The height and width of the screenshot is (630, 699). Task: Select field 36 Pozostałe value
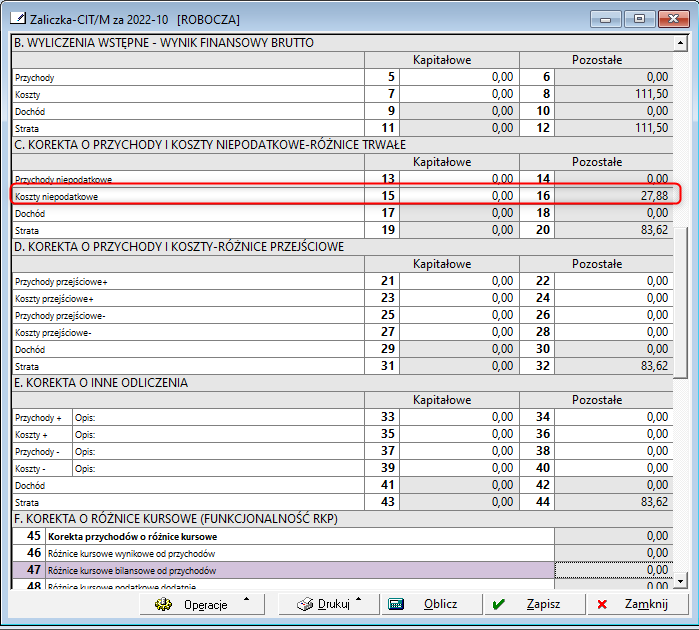point(613,434)
